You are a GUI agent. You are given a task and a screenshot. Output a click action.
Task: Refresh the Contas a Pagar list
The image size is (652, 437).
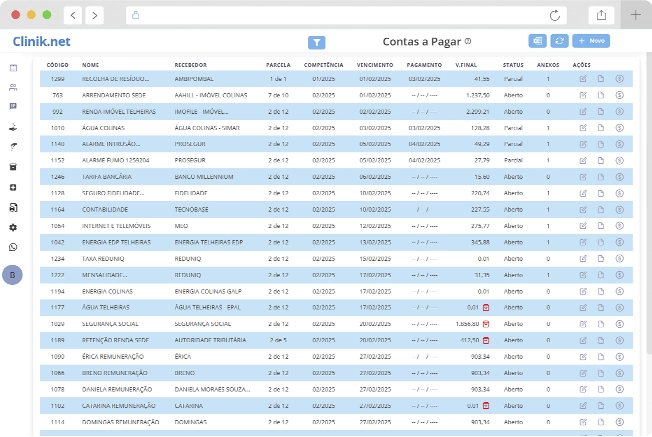point(559,41)
